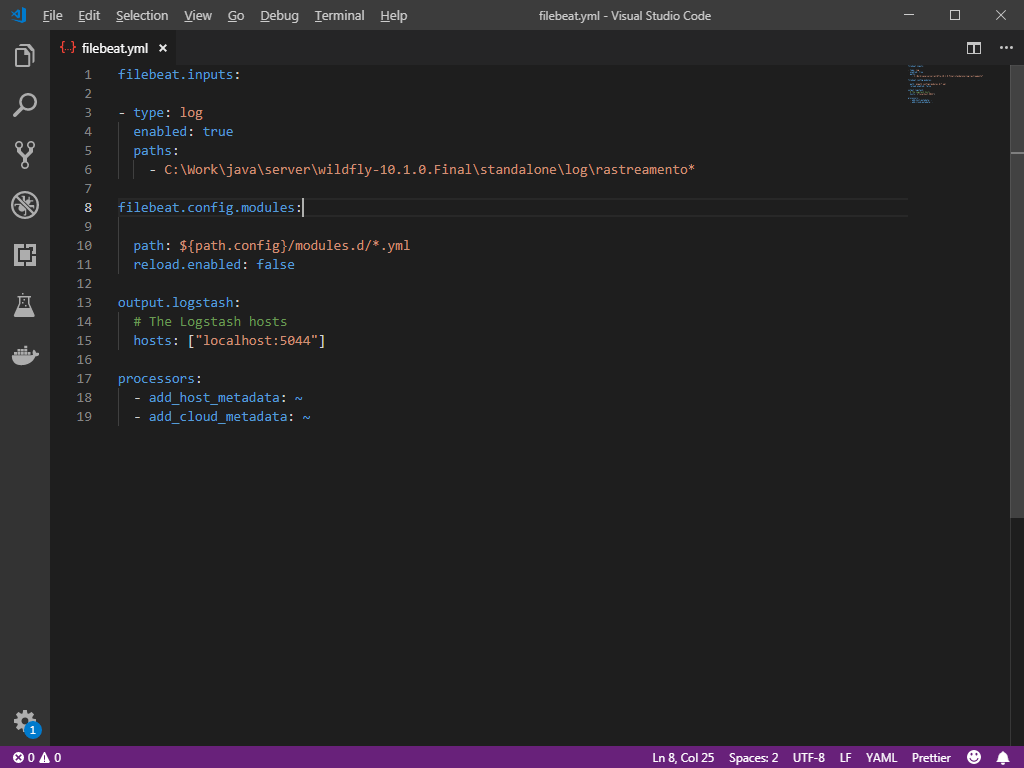
Task: Open the Terminal menu
Action: [339, 16]
